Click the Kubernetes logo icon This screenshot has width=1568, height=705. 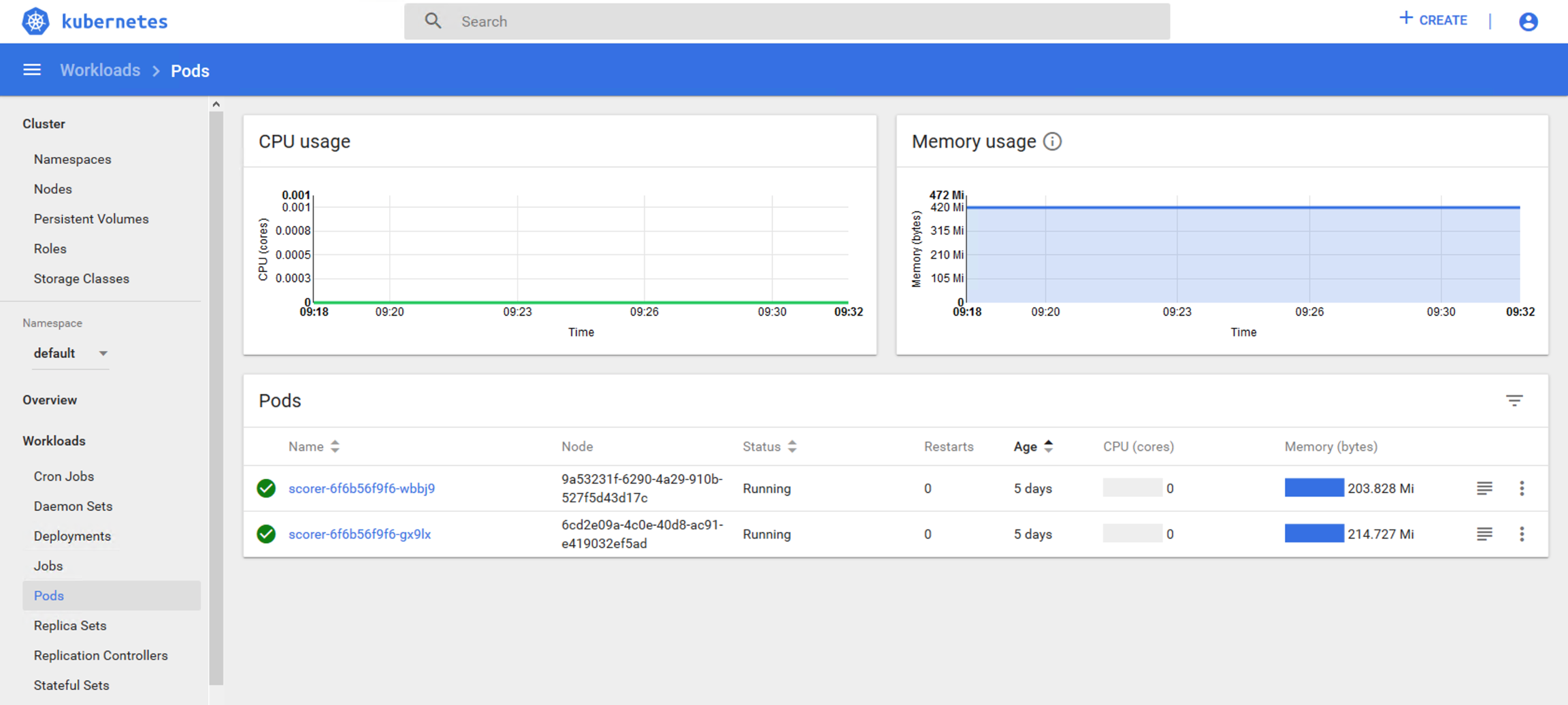click(35, 21)
